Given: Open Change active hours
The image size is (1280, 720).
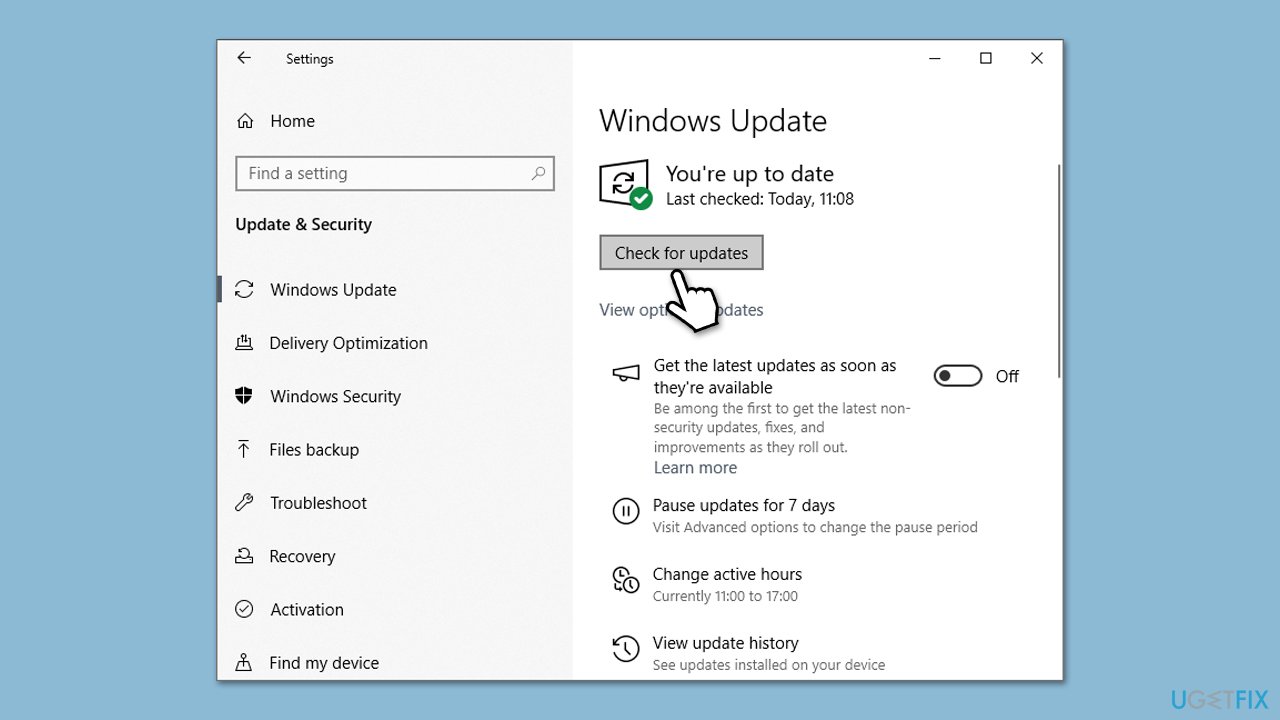Looking at the screenshot, I should pyautogui.click(x=727, y=574).
